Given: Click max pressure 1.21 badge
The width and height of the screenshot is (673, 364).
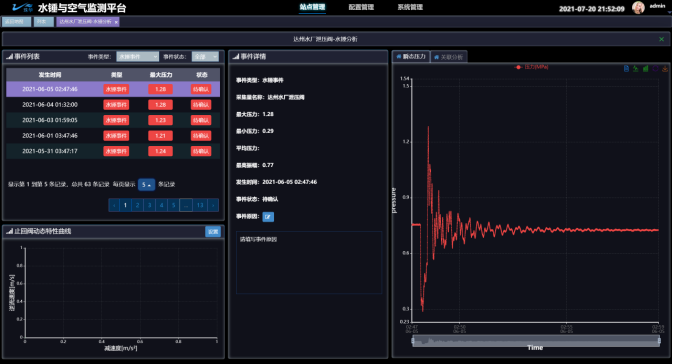Looking at the screenshot, I should pyautogui.click(x=161, y=136).
